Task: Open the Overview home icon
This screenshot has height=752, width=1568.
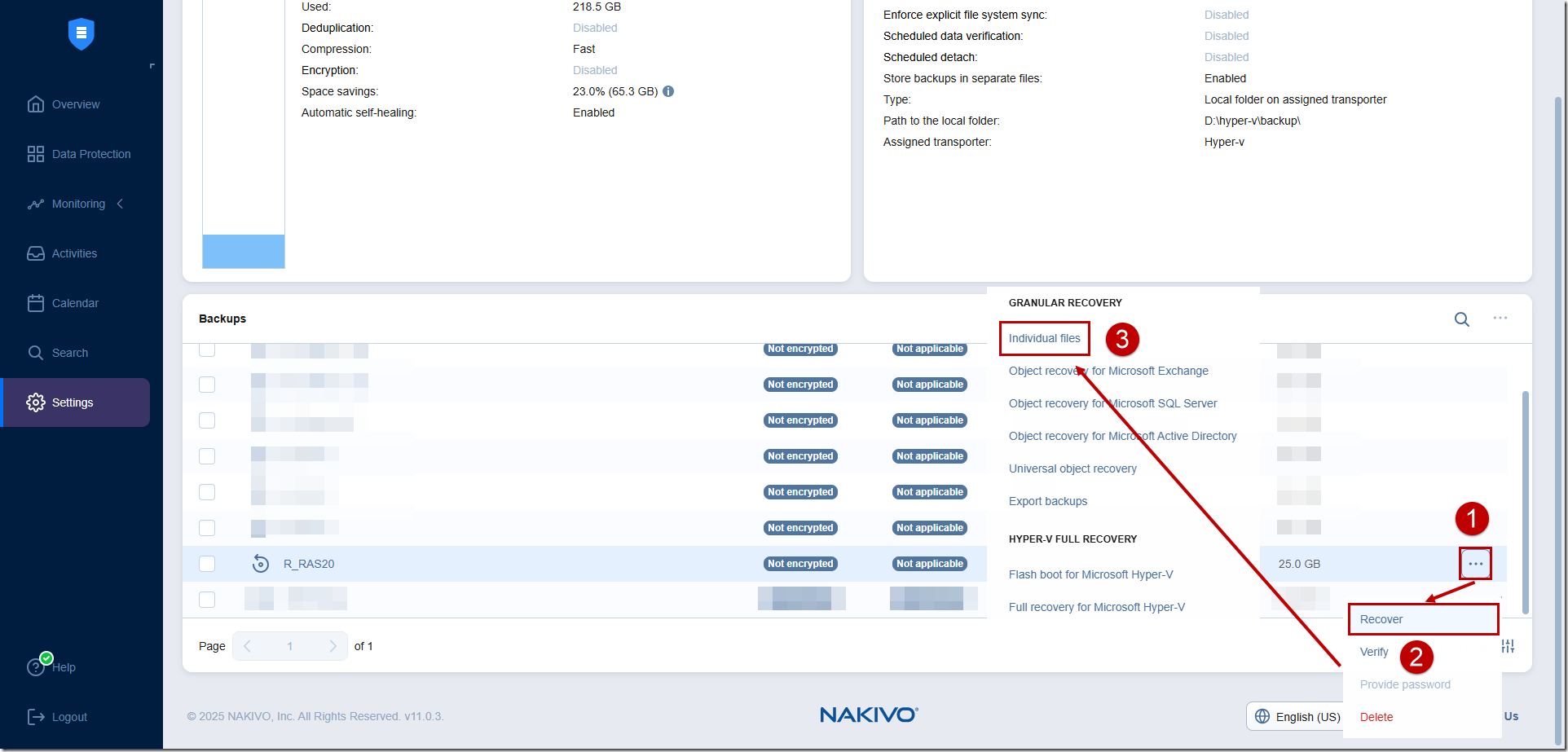Action: [x=35, y=104]
